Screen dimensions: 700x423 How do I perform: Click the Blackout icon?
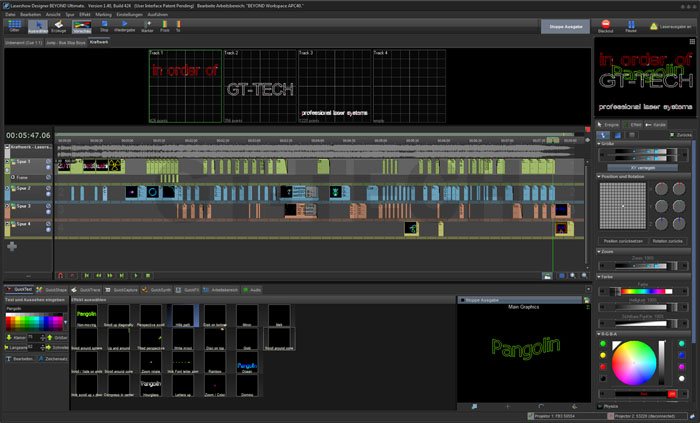click(605, 25)
